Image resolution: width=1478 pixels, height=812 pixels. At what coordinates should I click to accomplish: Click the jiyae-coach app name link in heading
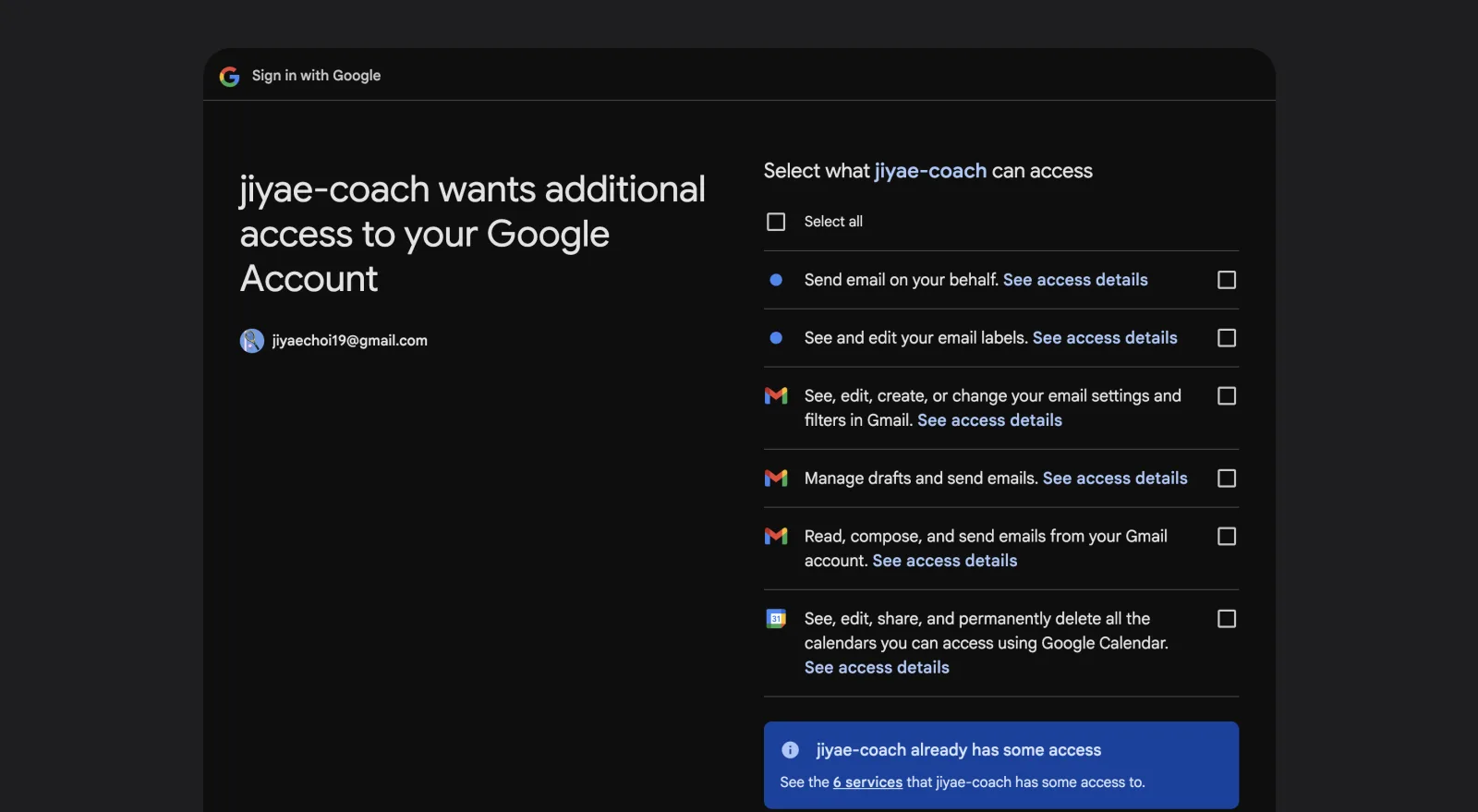[930, 171]
